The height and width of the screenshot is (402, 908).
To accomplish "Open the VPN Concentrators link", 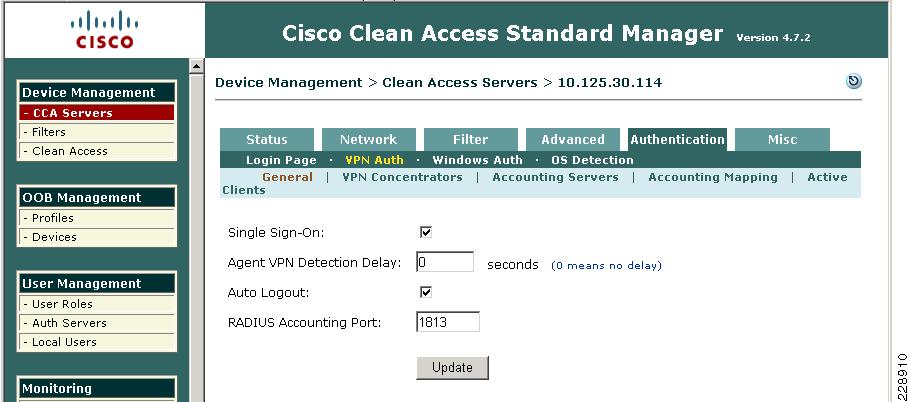I will click(402, 177).
